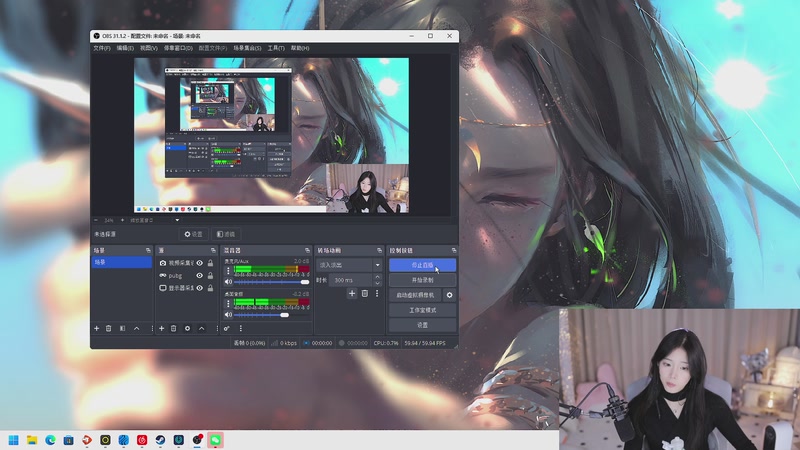800x450 pixels.
Task: Open WeChat from the Windows taskbar
Action: tap(215, 440)
